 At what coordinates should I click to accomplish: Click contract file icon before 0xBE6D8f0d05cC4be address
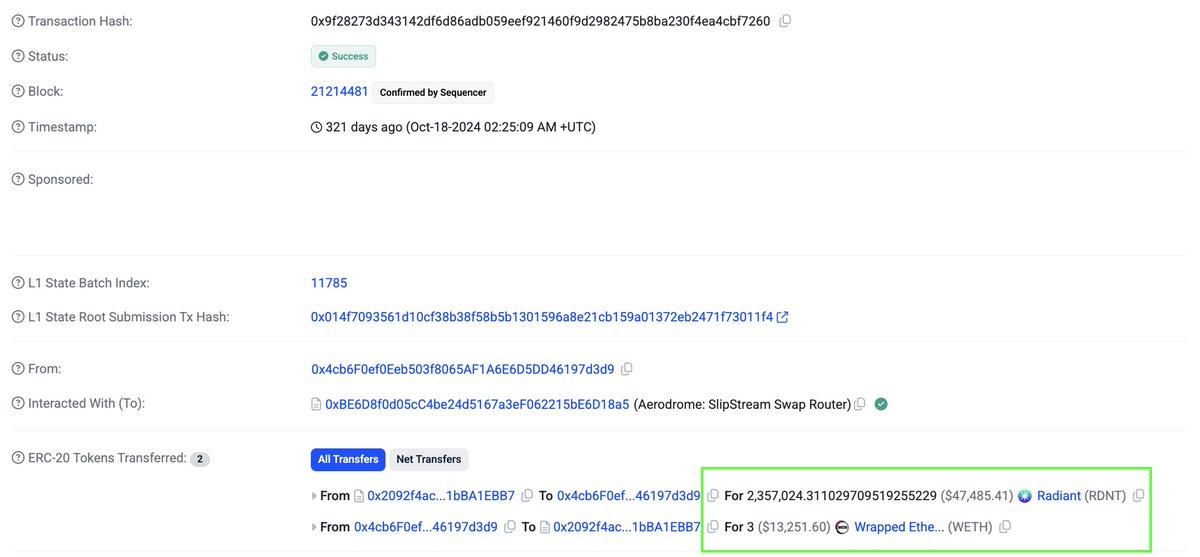click(316, 405)
